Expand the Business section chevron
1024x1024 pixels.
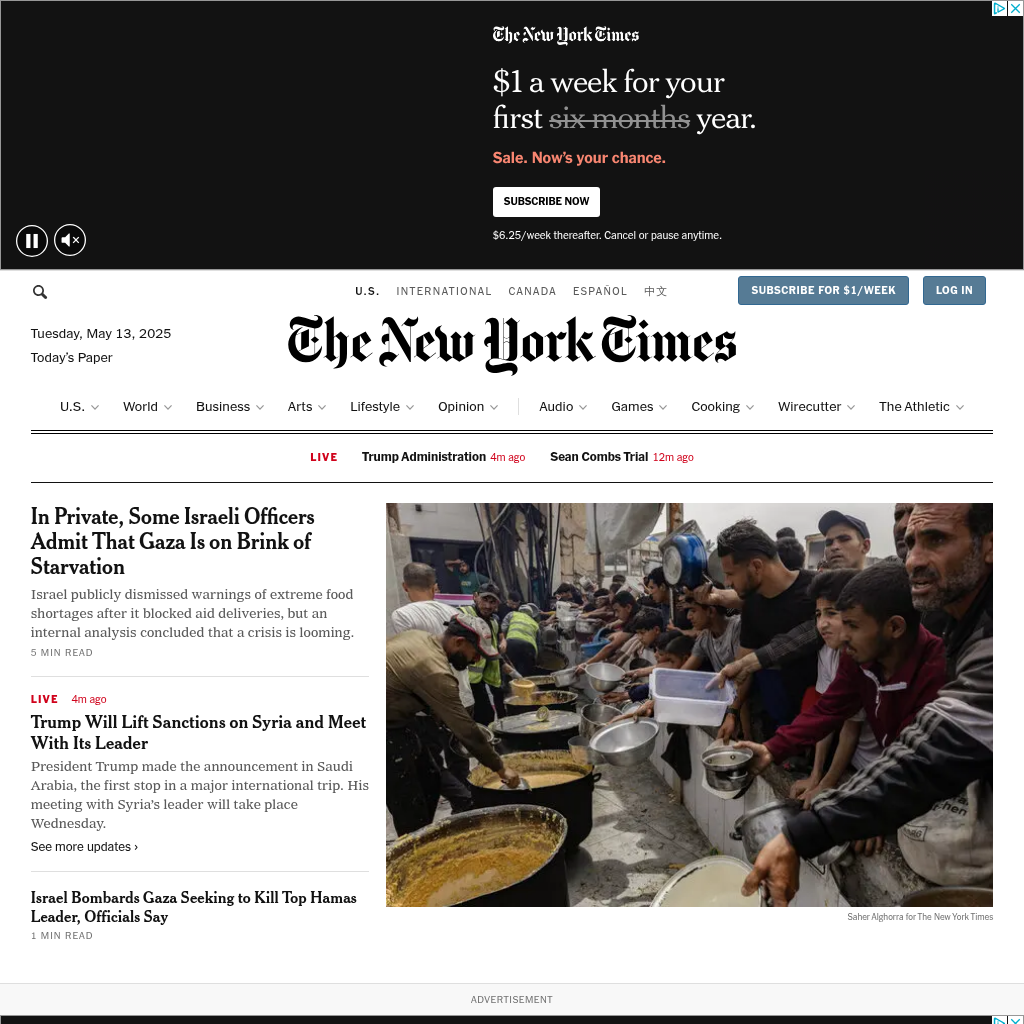point(260,407)
